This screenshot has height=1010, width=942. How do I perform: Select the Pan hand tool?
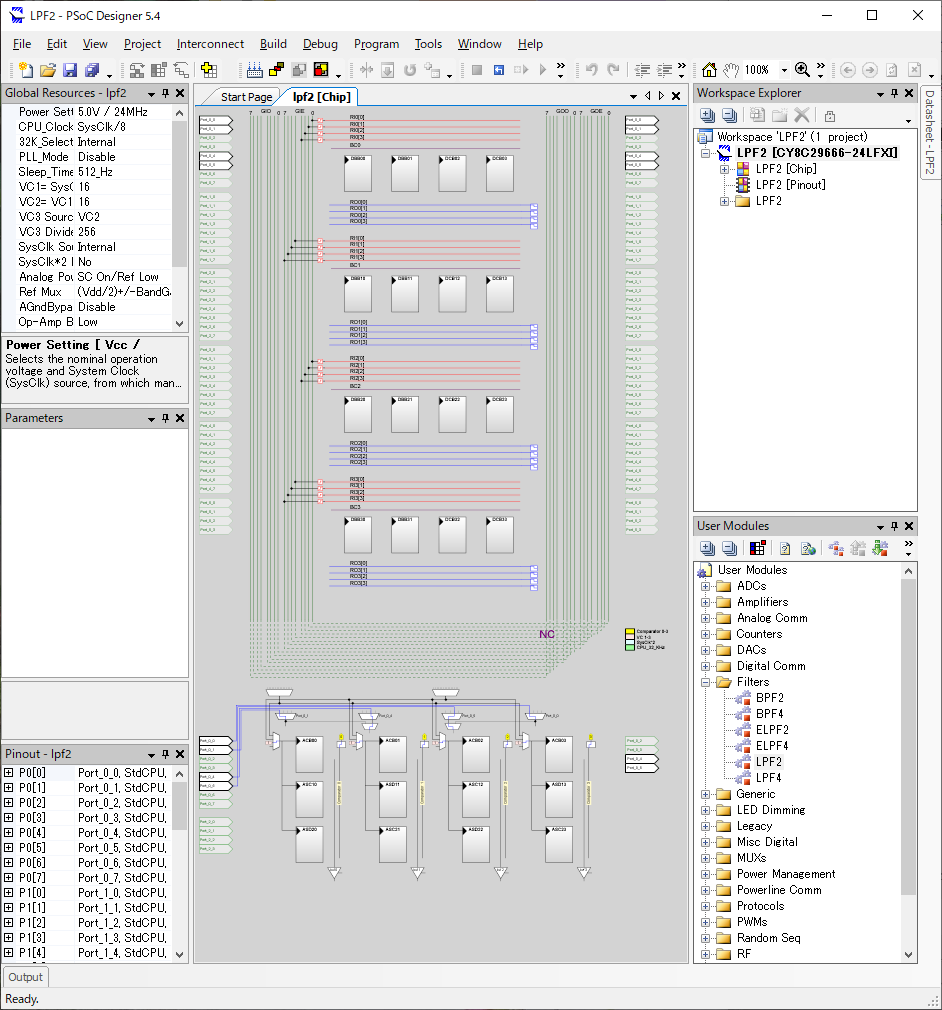(x=731, y=70)
